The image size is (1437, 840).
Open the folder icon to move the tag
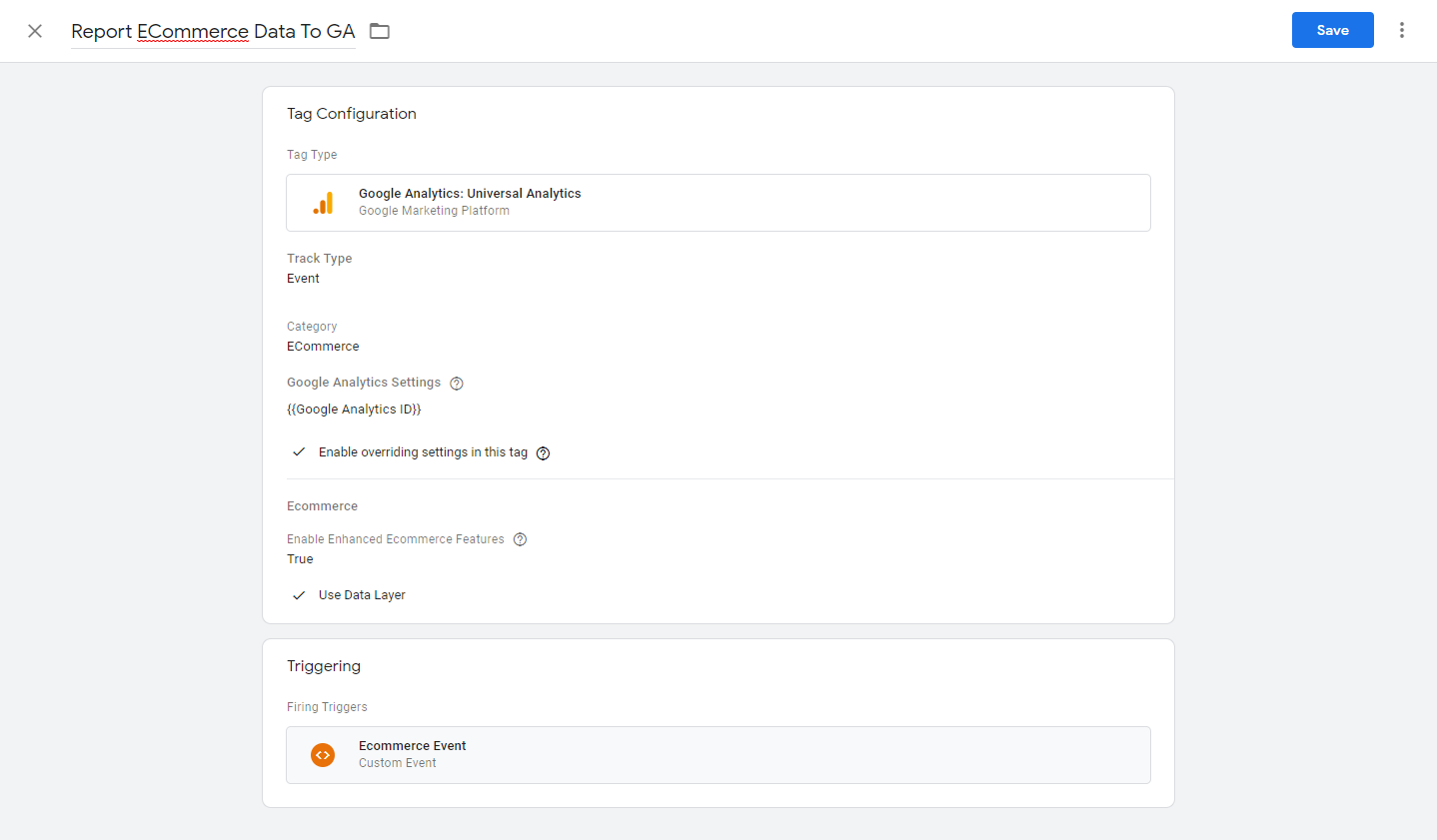[x=379, y=31]
